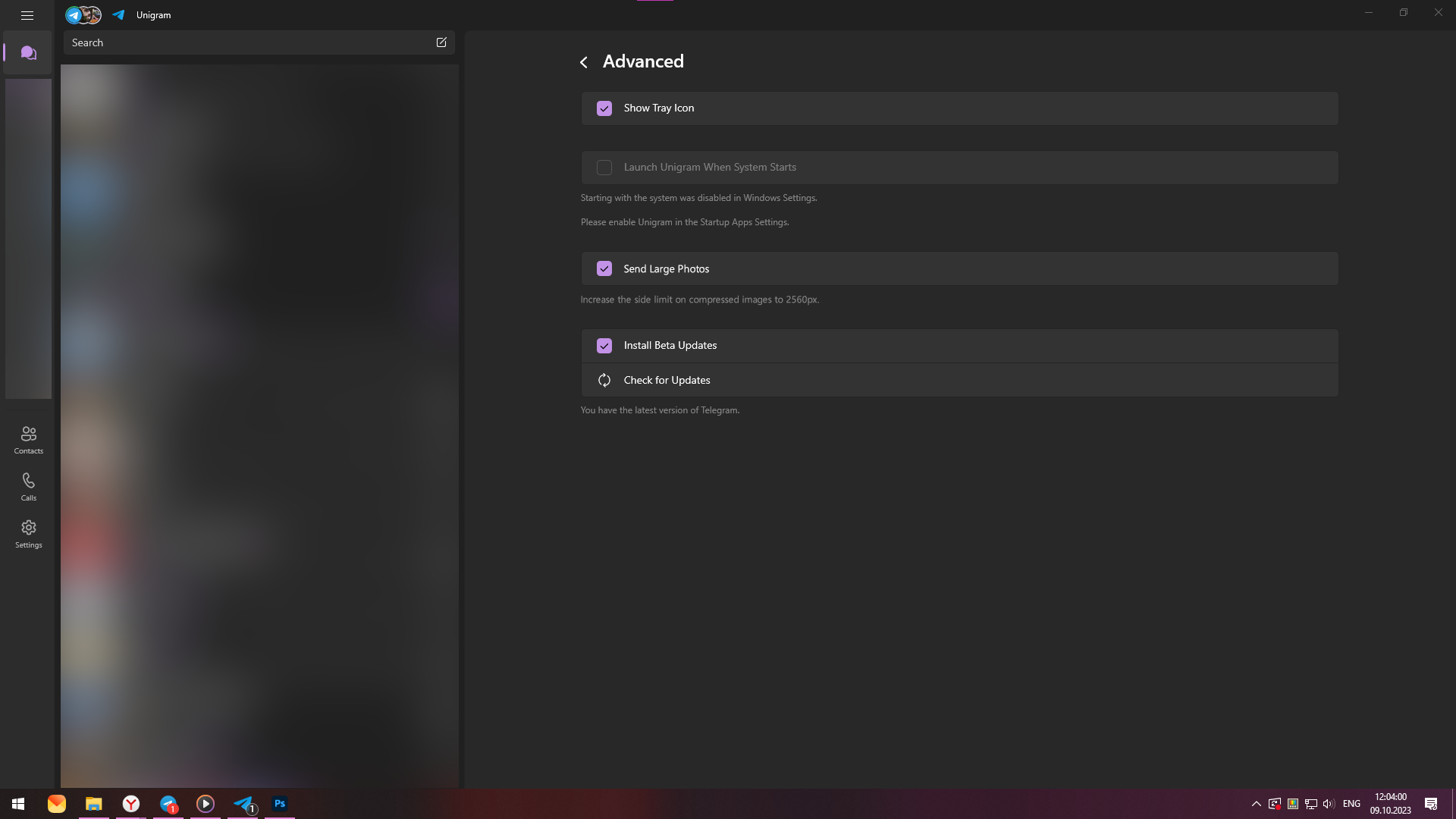The image size is (1456, 819).
Task: Open Calls in the sidebar
Action: point(28,487)
